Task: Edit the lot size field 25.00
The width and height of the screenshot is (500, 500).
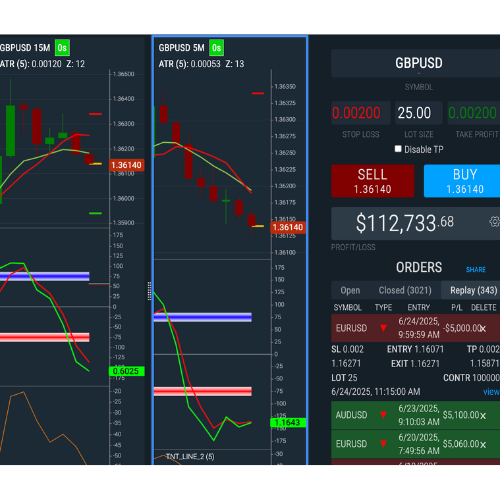Action: [419, 113]
